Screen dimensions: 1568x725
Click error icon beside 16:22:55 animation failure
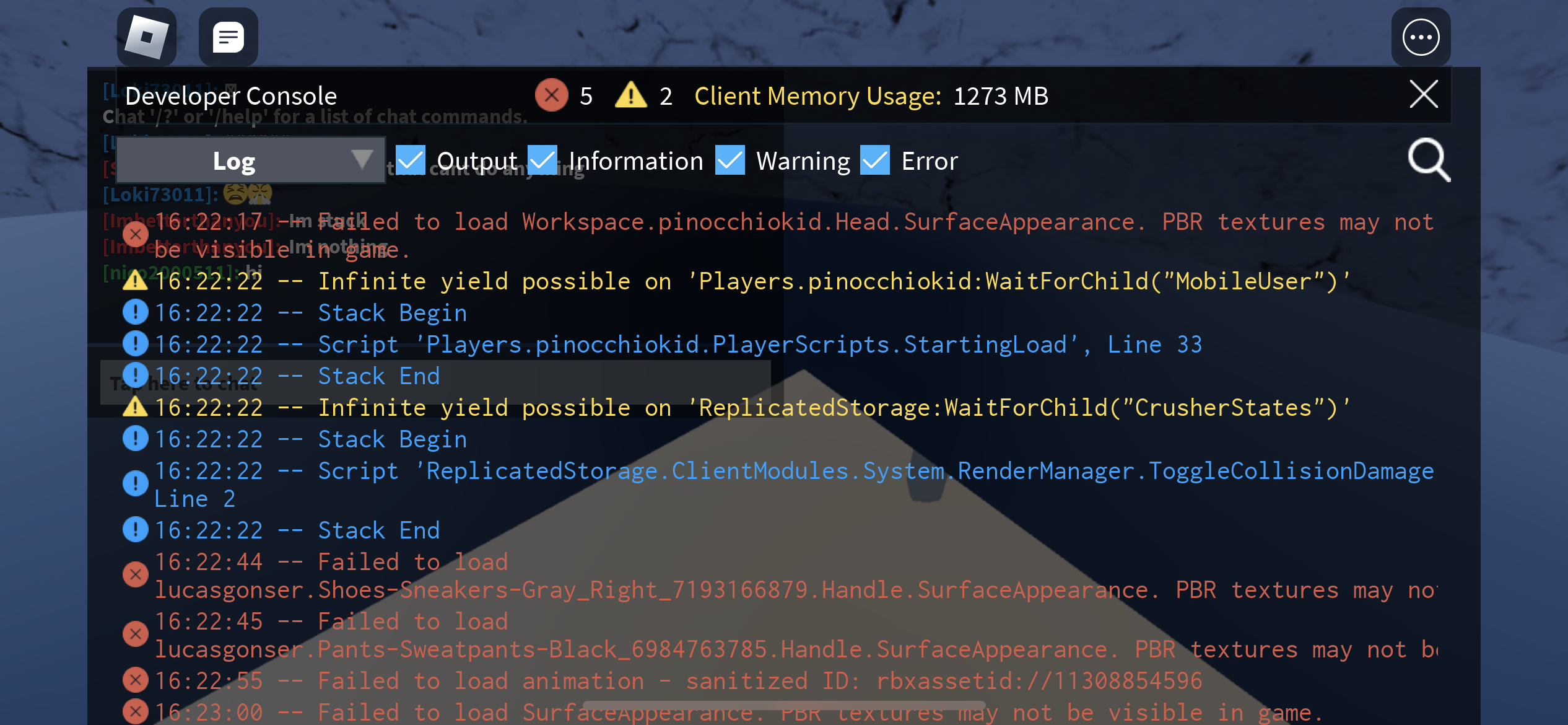pyautogui.click(x=135, y=680)
